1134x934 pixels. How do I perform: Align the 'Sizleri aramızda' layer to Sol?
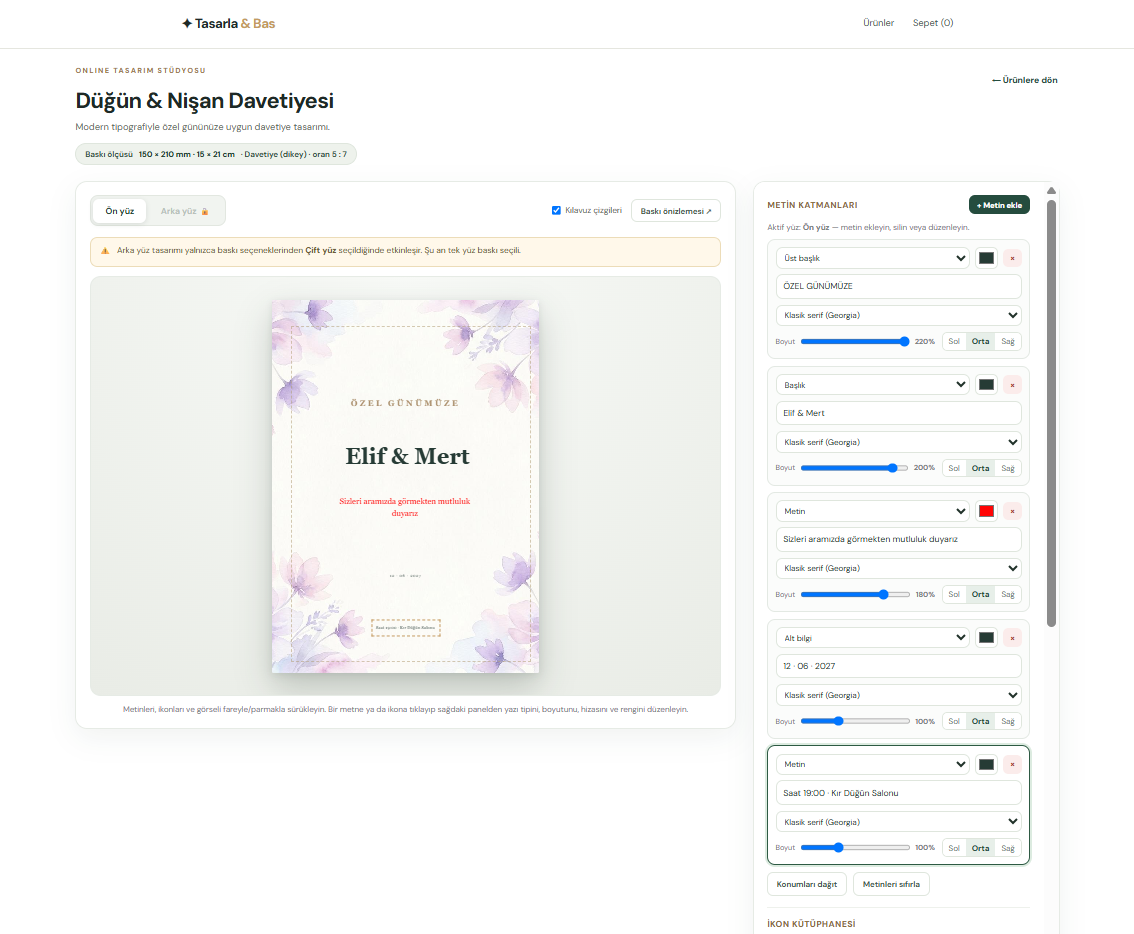954,595
